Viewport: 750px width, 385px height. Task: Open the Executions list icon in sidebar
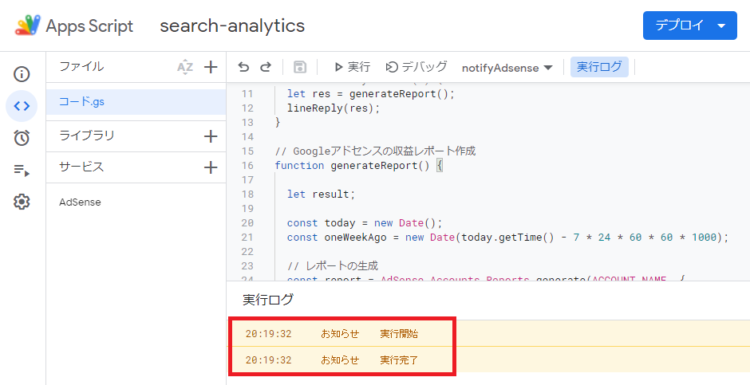(x=22, y=170)
